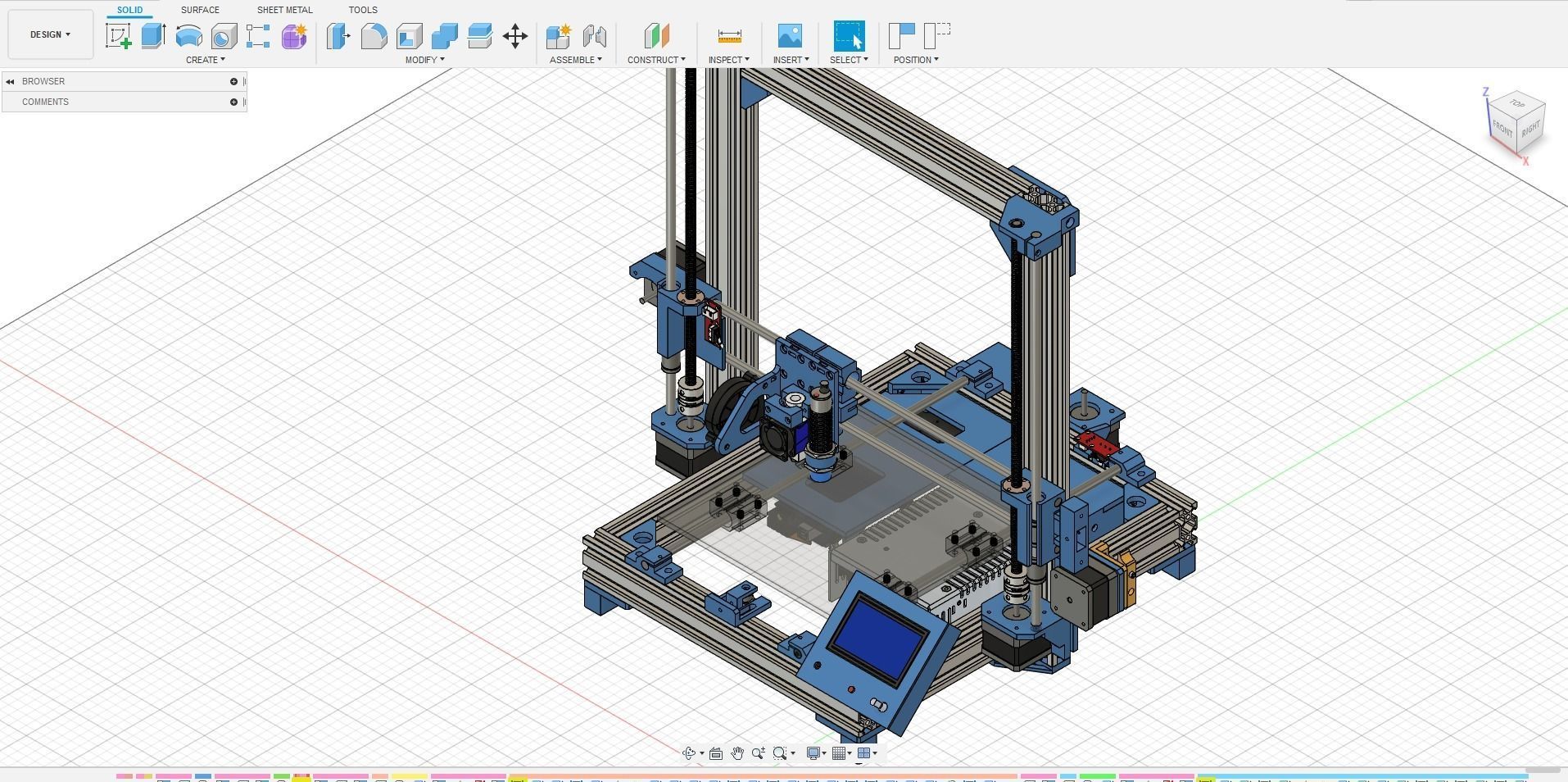This screenshot has height=782, width=1568.
Task: Switch to the SHEET METAL tab
Action: click(x=284, y=10)
